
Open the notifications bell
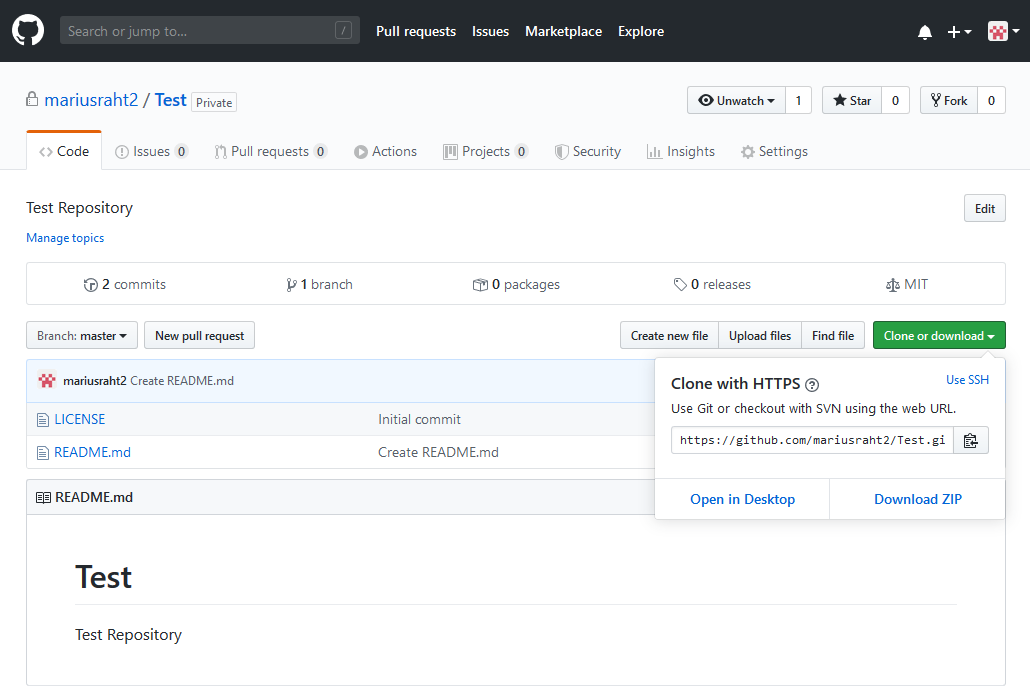point(925,32)
